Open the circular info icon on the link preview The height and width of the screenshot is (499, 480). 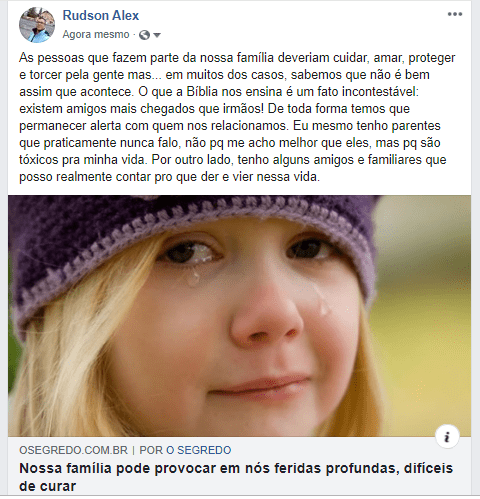tap(447, 436)
